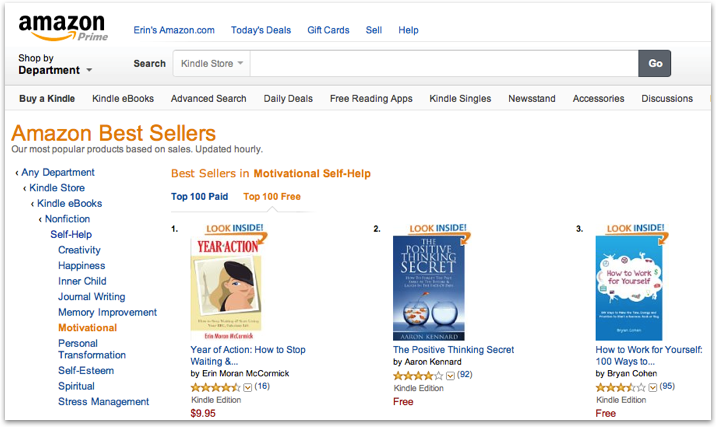This screenshot has height=427, width=716.
Task: Focus the search text field
Action: click(444, 63)
